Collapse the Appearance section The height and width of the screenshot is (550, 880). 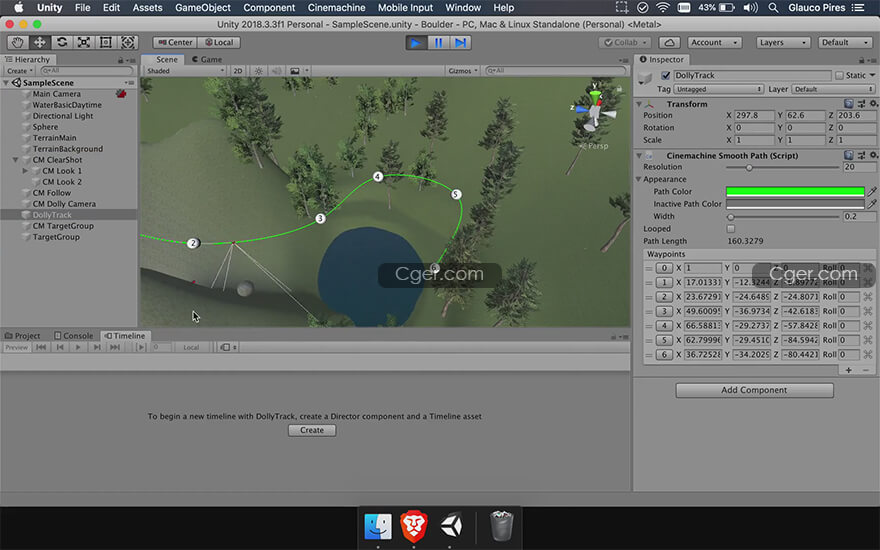[638, 180]
